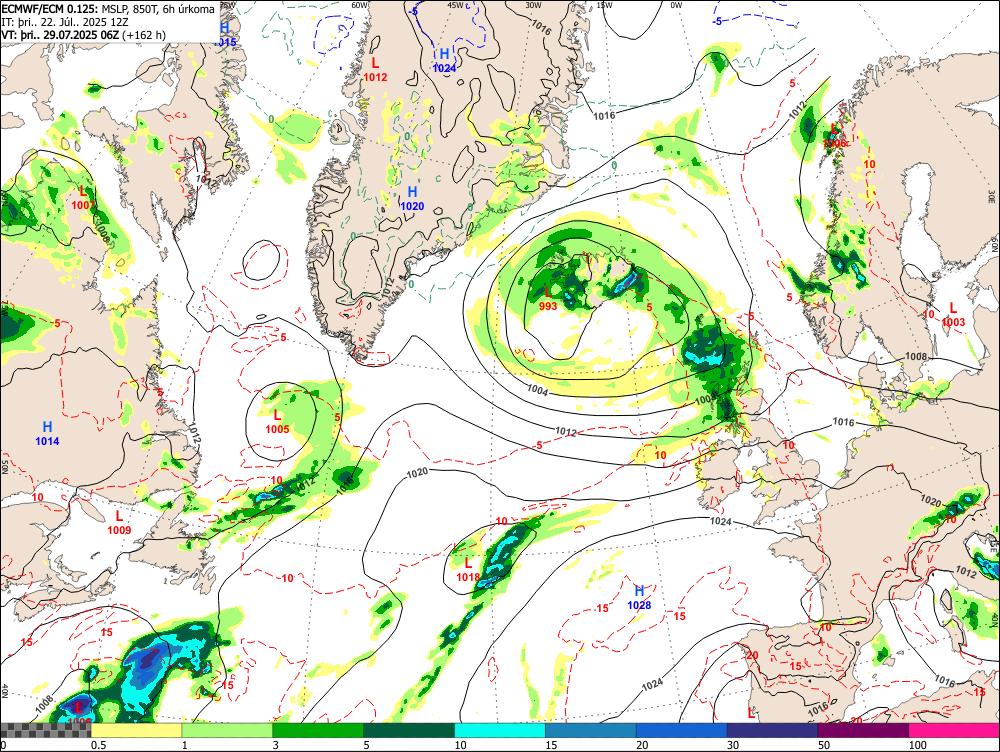Select the low center labeled 'L 1009'
The width and height of the screenshot is (1000, 752).
point(119,522)
